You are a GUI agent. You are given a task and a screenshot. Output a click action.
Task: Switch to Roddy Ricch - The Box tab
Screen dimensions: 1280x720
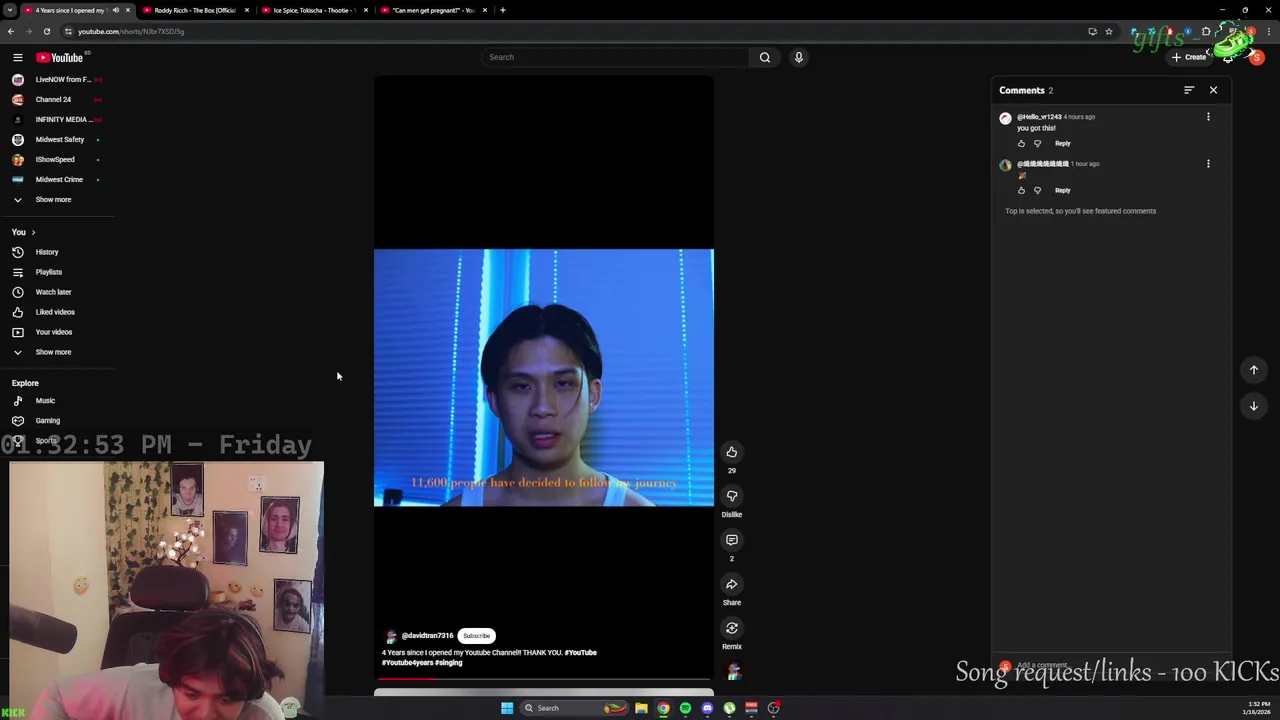point(194,10)
